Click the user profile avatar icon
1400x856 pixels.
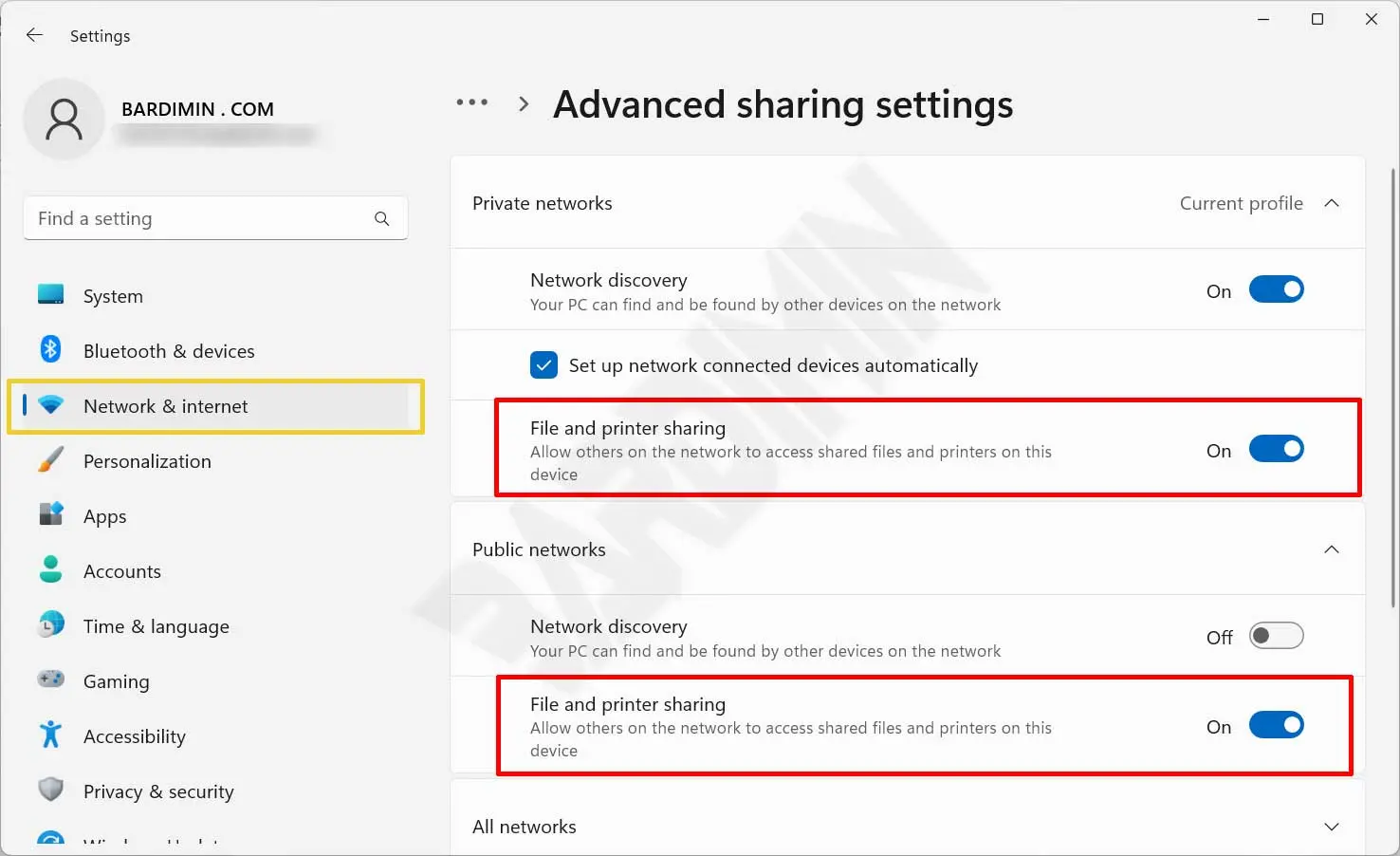[64, 120]
